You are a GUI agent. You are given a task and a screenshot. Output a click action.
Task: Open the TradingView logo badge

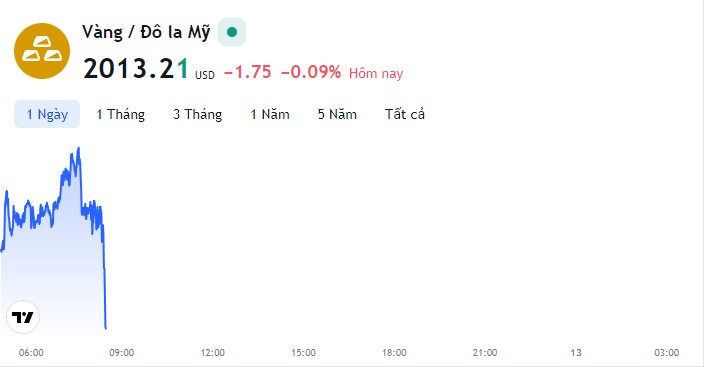[23, 317]
